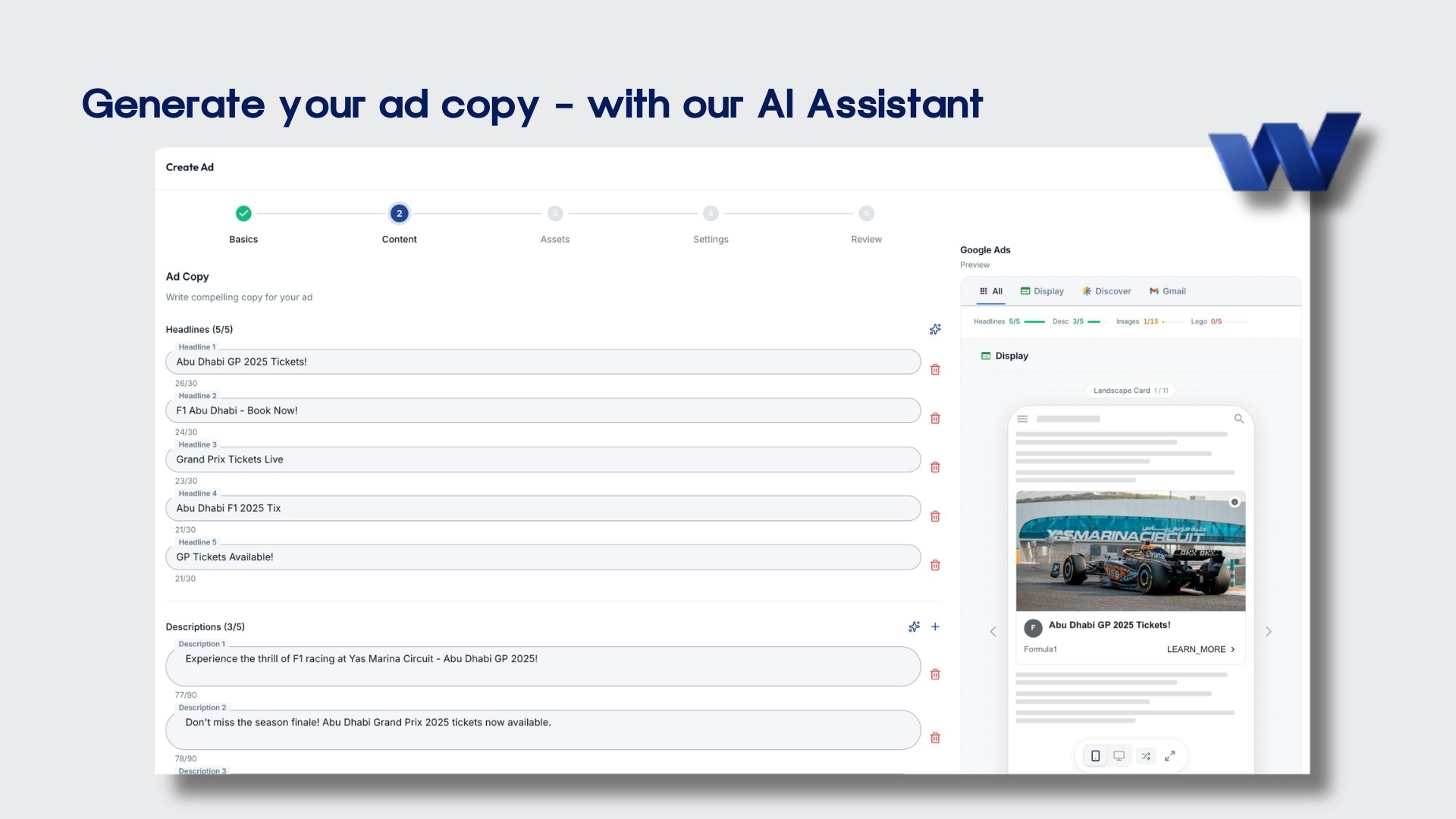This screenshot has height=819, width=1456.
Task: Edit the Description 2 text area
Action: (x=543, y=730)
